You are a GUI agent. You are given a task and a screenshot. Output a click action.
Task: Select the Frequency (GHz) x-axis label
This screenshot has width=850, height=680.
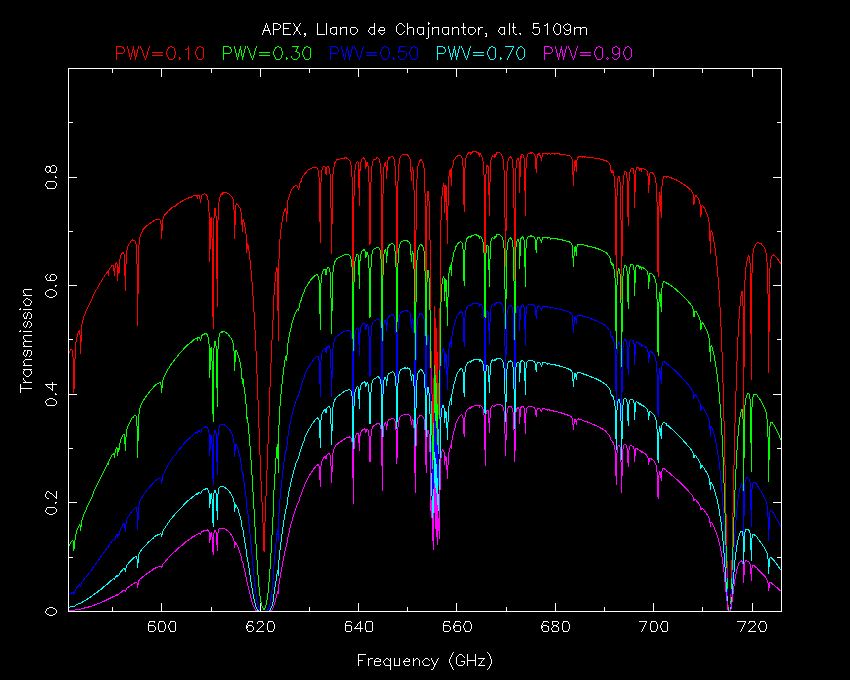(x=424, y=661)
